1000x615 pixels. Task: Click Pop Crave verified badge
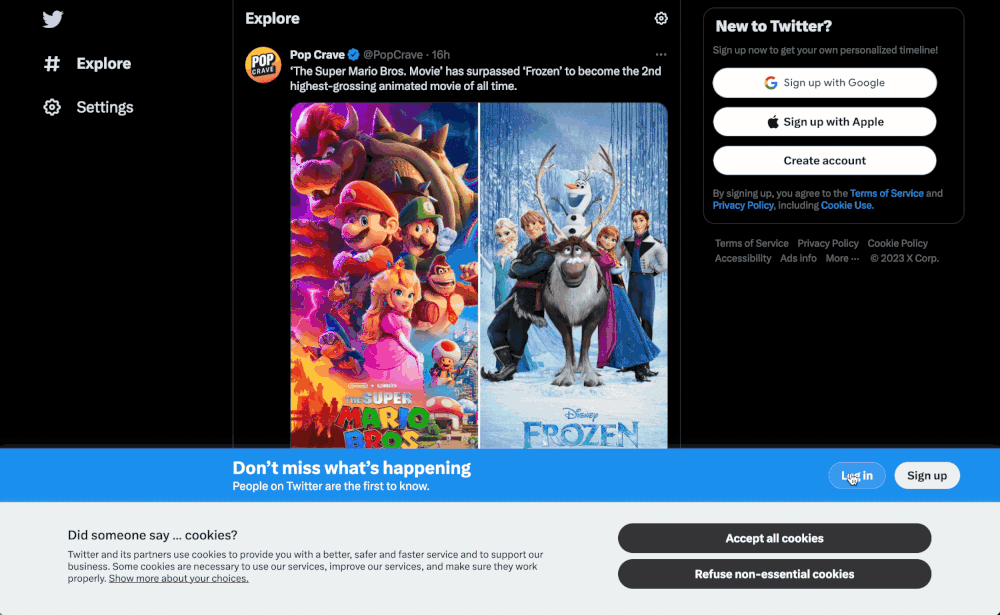(x=353, y=55)
